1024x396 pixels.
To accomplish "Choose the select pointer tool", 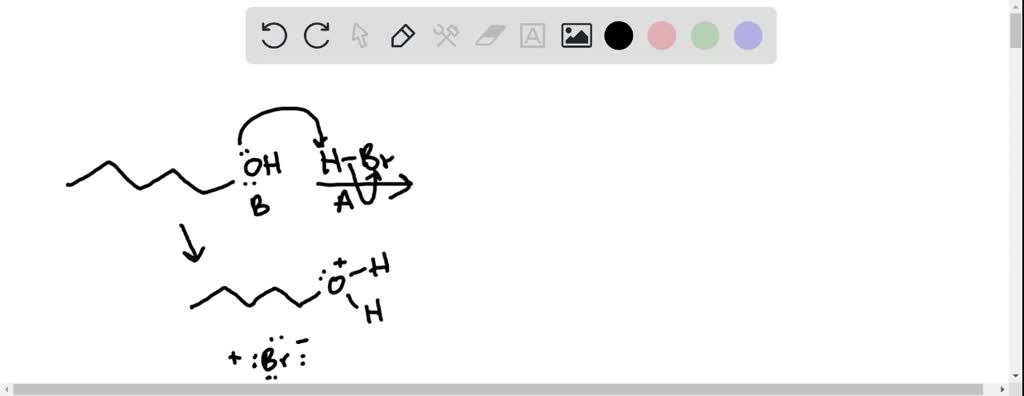I will (360, 35).
